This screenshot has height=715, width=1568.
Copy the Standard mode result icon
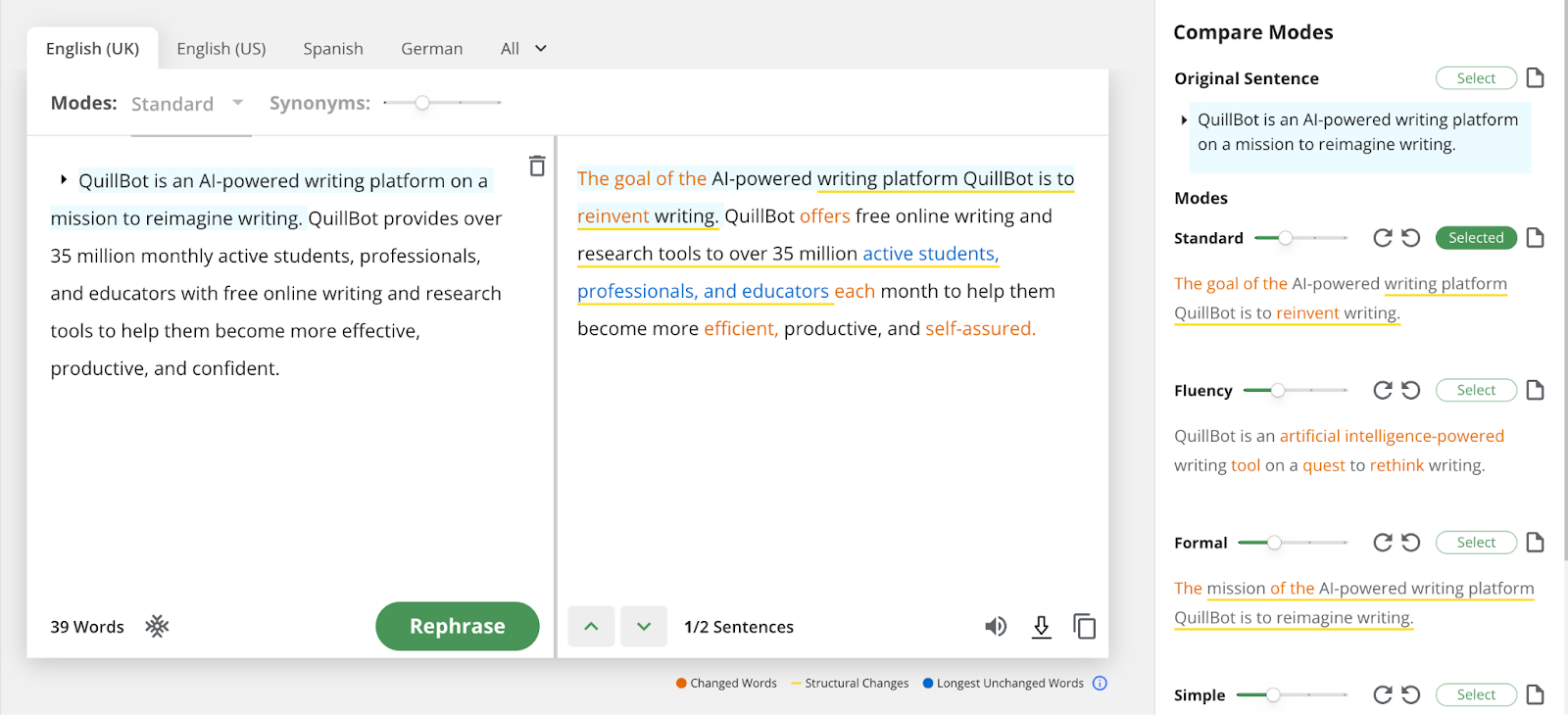pyautogui.click(x=1536, y=238)
